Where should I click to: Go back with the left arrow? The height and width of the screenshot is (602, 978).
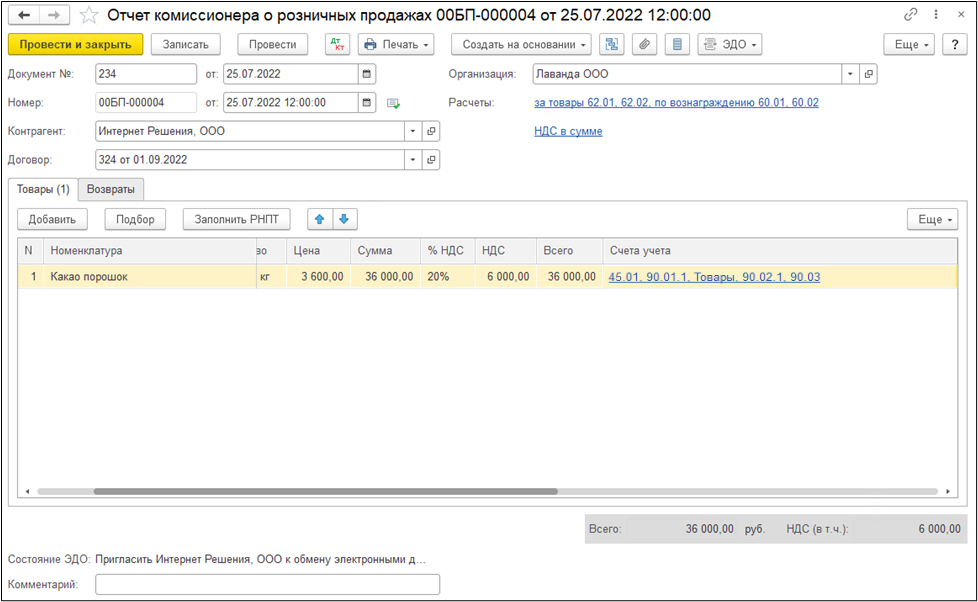tap(24, 15)
